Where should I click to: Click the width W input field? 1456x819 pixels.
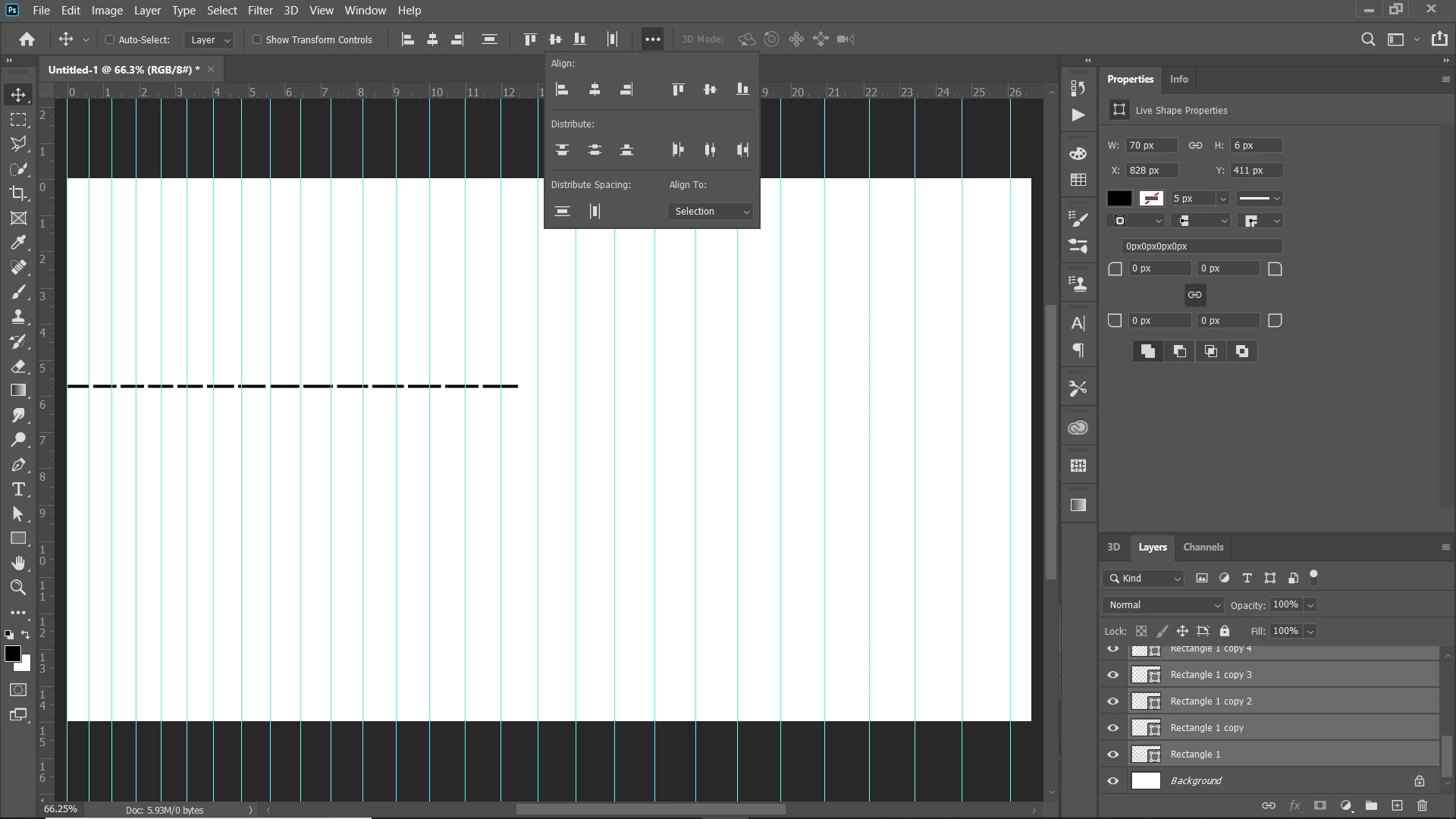click(1150, 146)
